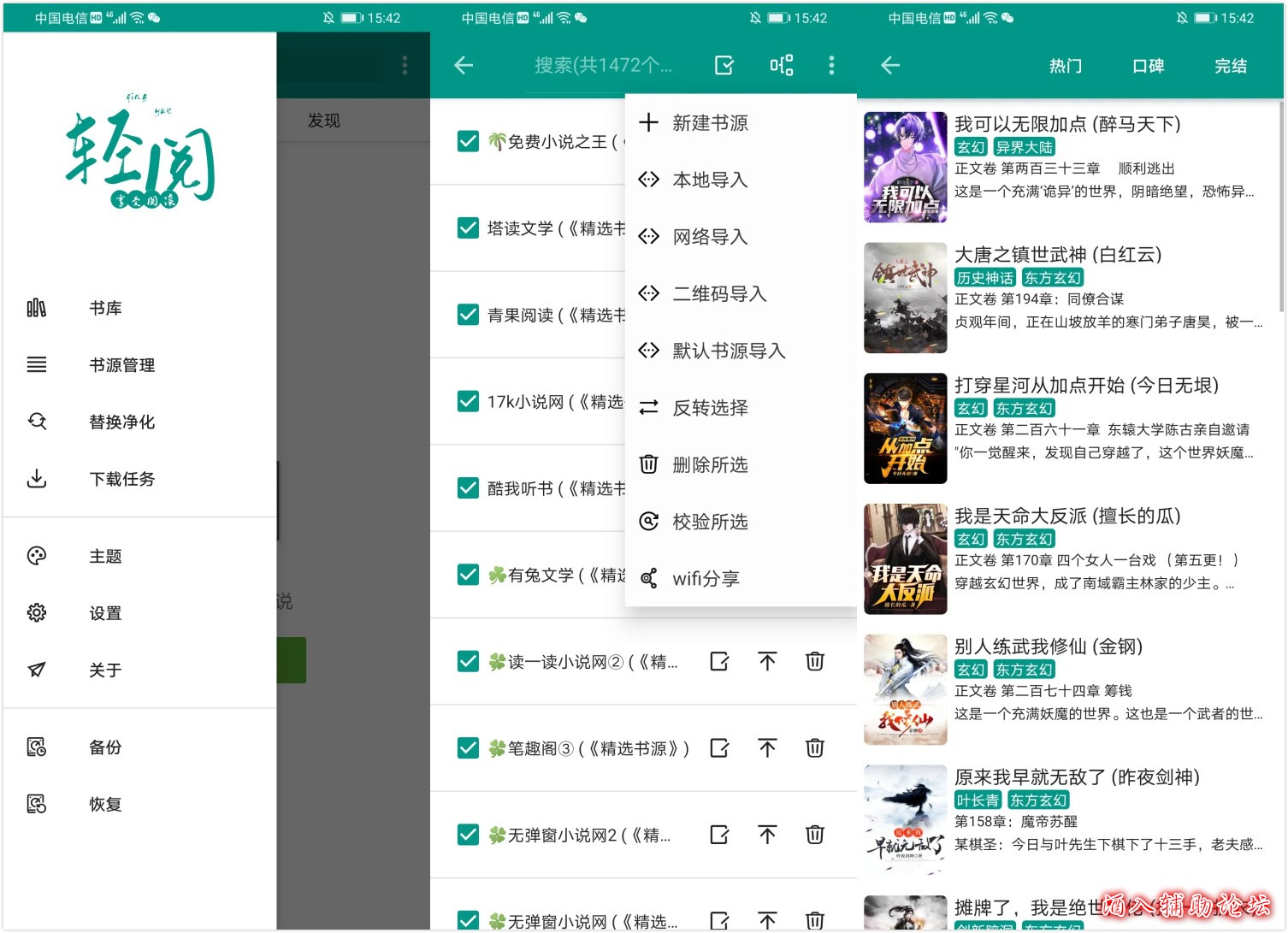Choose 网络导入 from the menu
The width and height of the screenshot is (1288, 933).
tap(741, 237)
